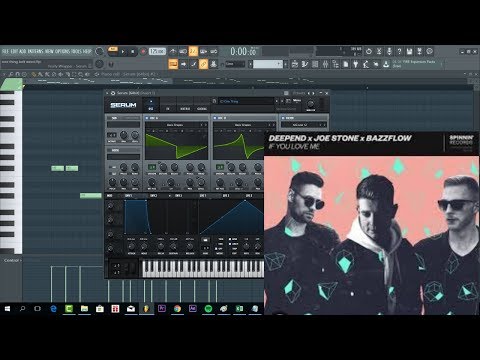
Task: Open help question mark icon
Action: pos(399,51)
